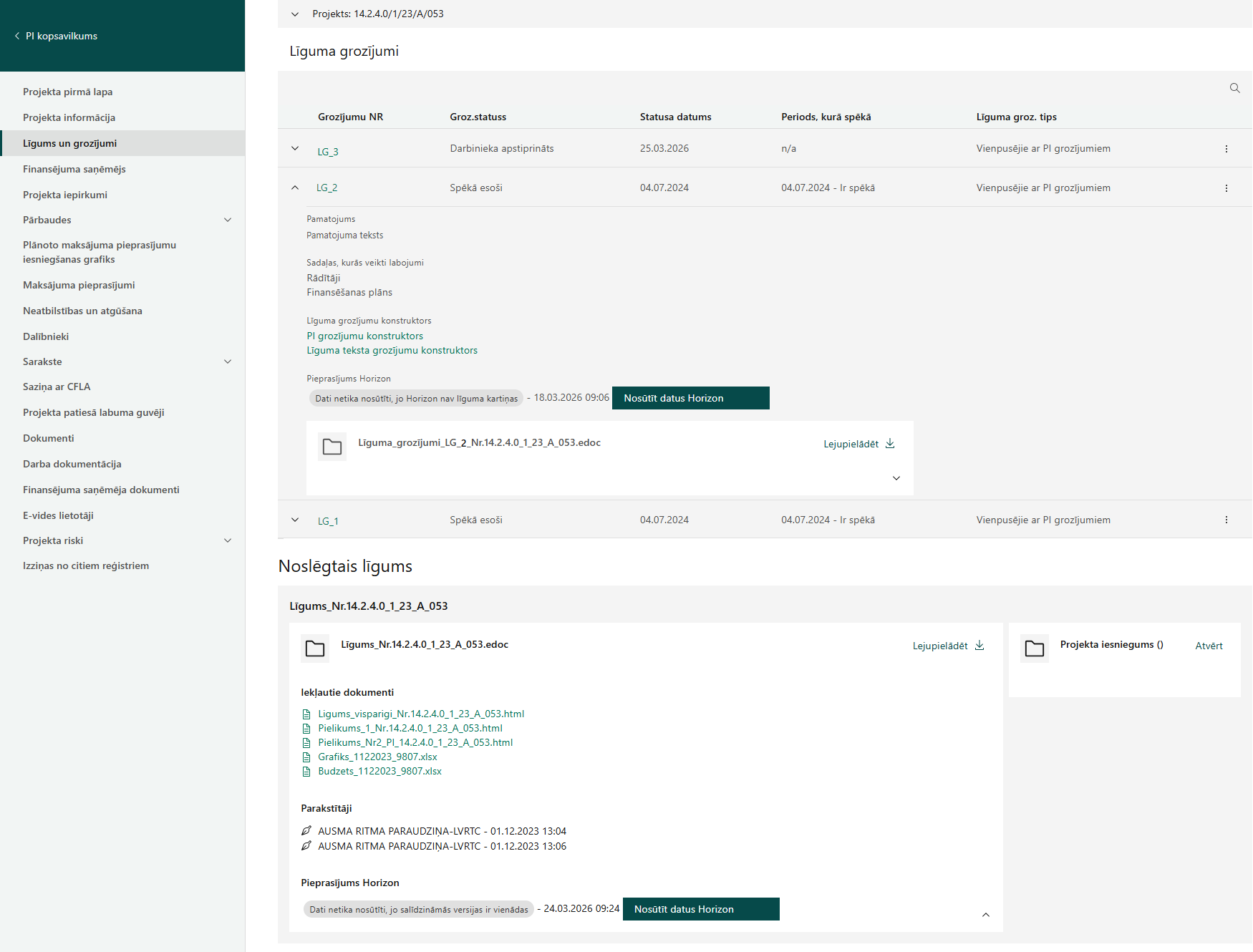Click back arrow beside PI kopsavilkums
Viewport: 1253px width, 952px height.
pos(17,36)
